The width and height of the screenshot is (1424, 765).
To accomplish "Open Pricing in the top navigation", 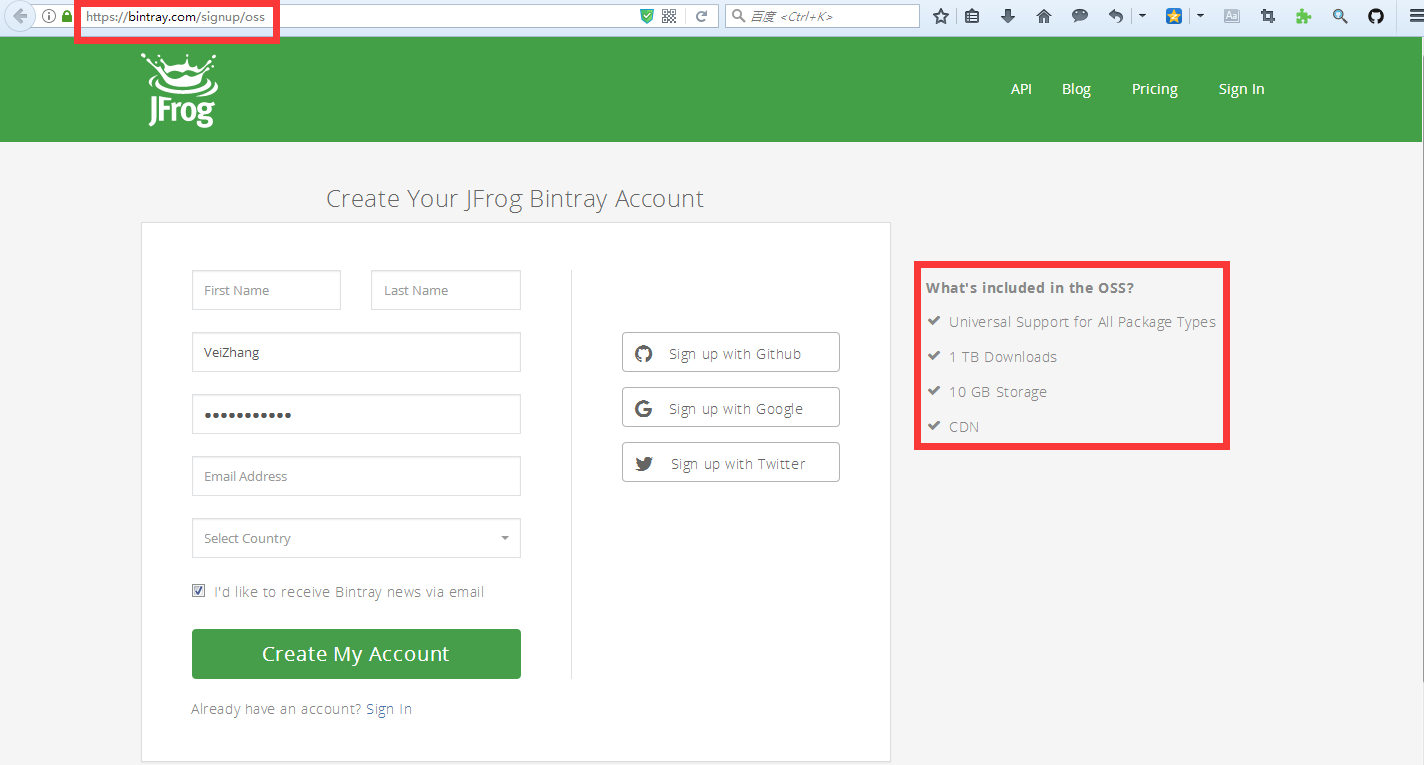I will point(1155,89).
